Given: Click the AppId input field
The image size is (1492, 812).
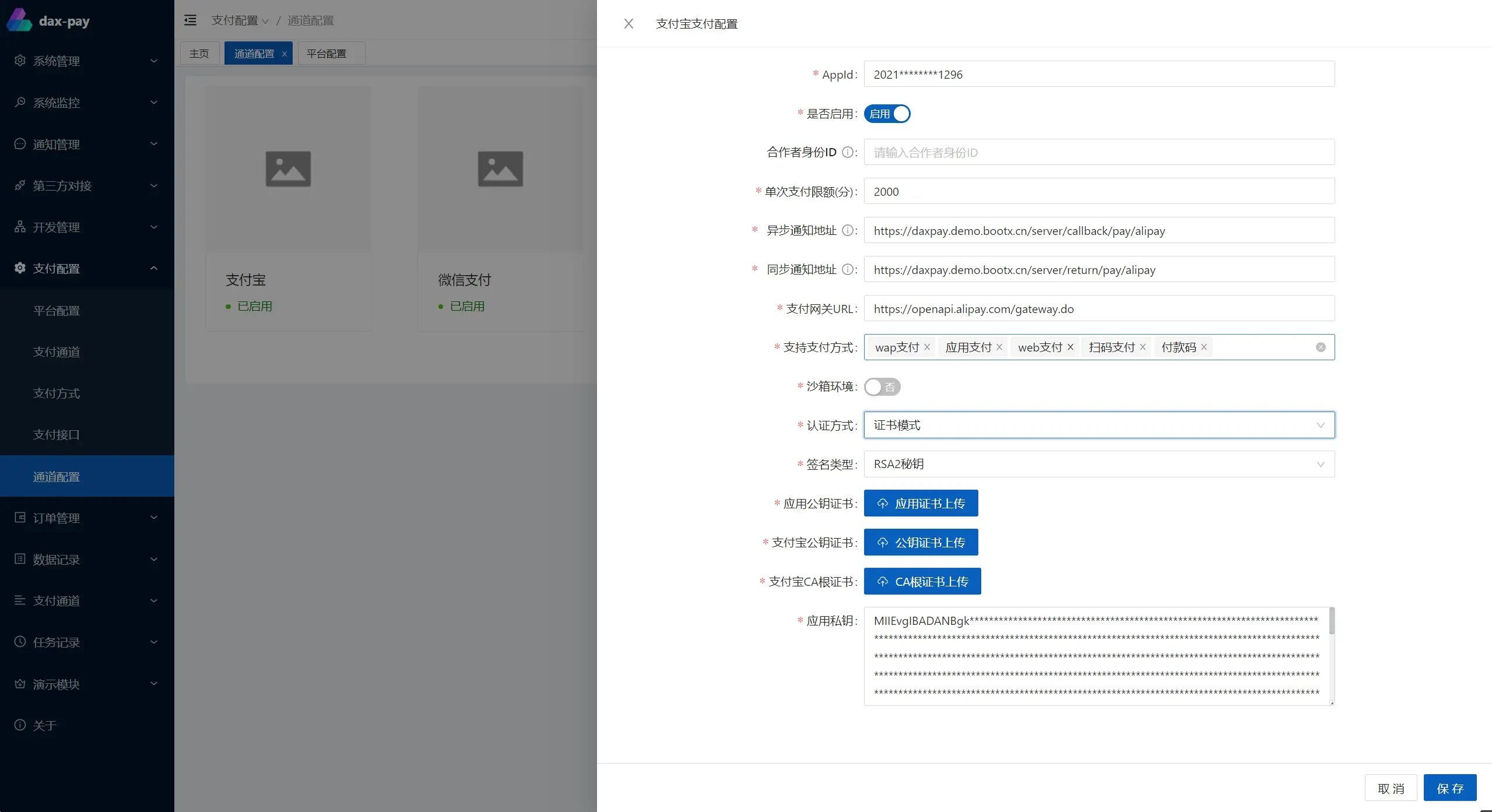Looking at the screenshot, I should tap(1099, 74).
